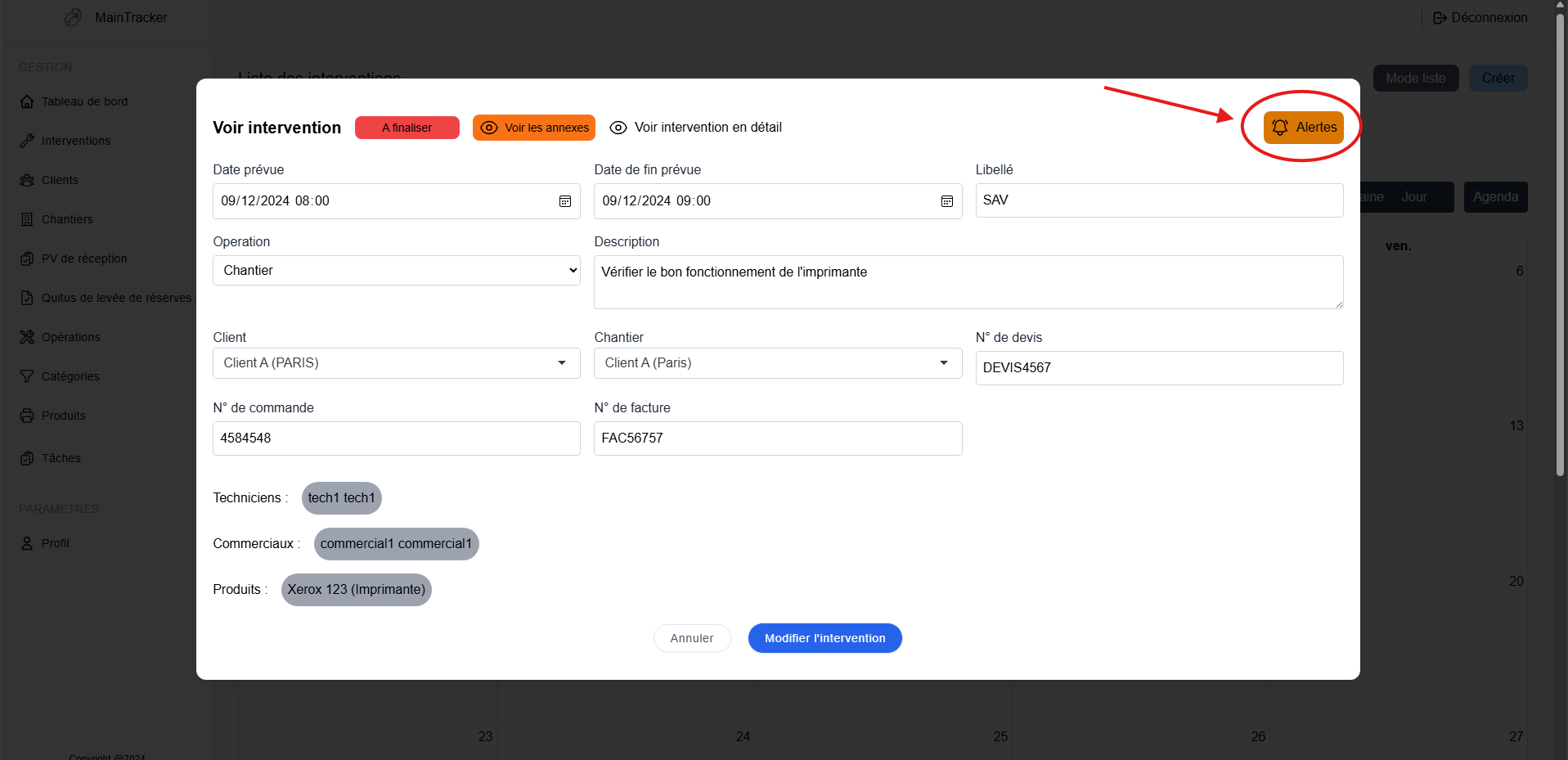Click the Tableau de bord home icon
Viewport: 1568px width, 760px height.
pos(27,101)
